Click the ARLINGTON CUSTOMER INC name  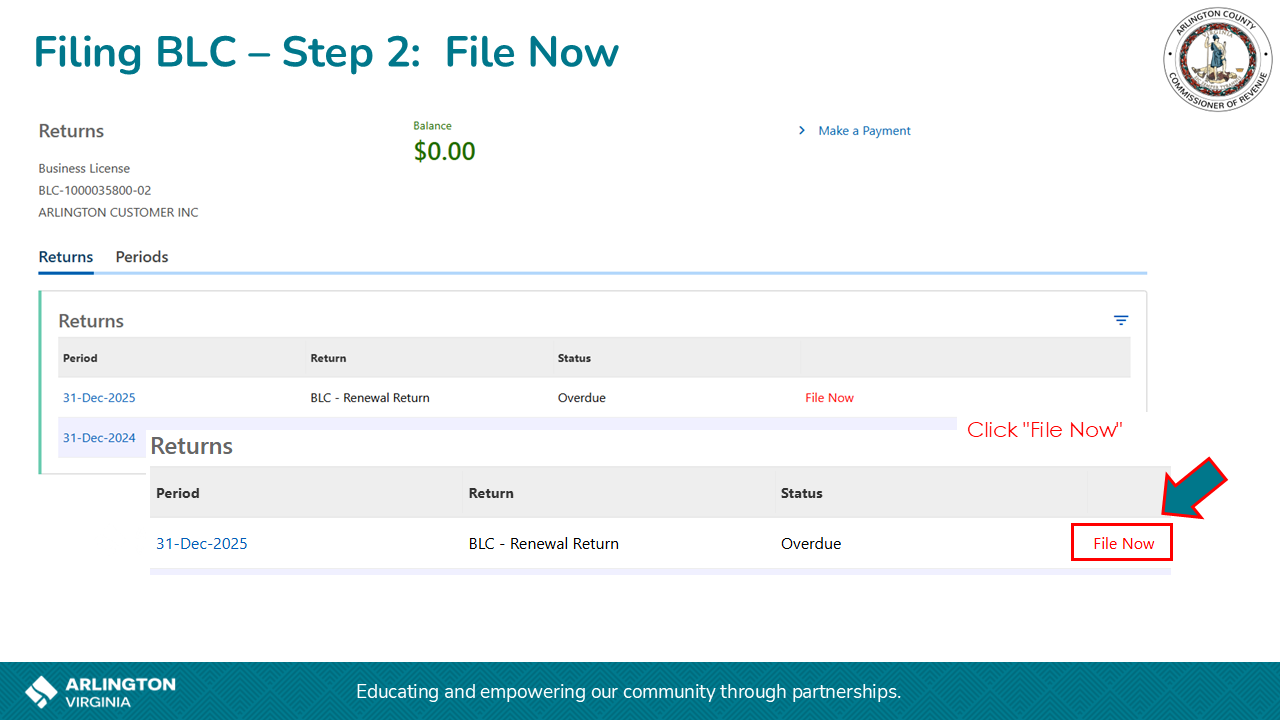118,212
